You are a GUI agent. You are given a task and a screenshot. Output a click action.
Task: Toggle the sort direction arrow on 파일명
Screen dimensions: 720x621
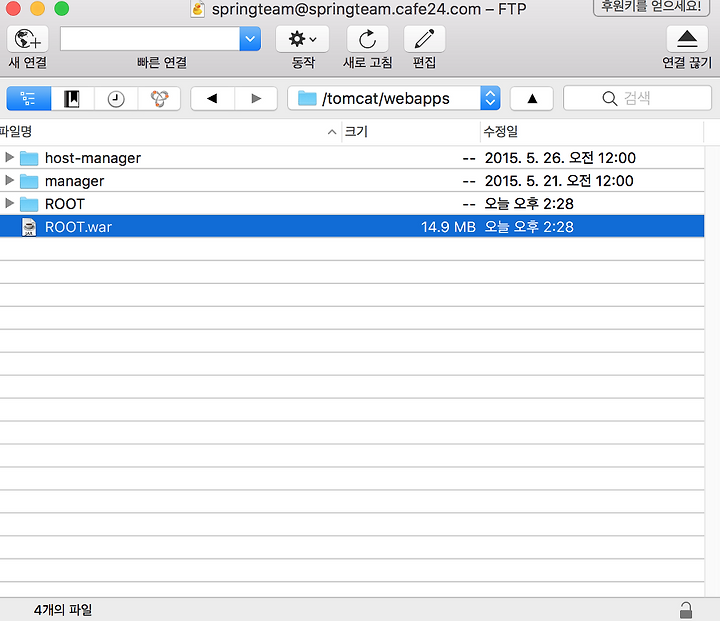(x=332, y=132)
